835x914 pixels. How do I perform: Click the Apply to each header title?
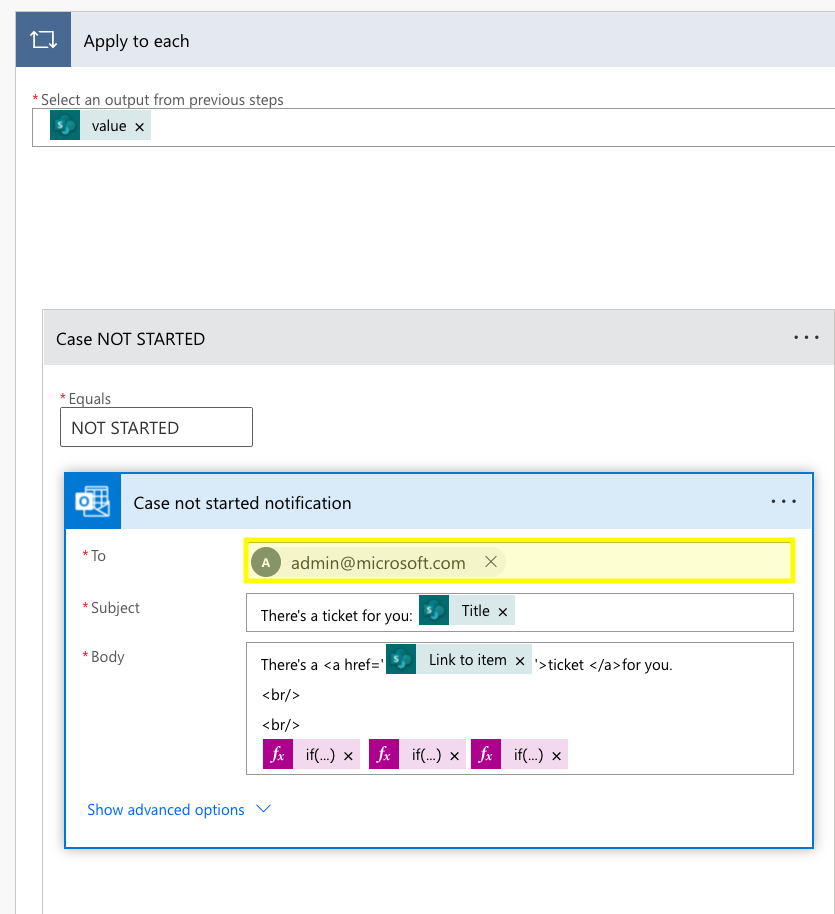pos(136,41)
